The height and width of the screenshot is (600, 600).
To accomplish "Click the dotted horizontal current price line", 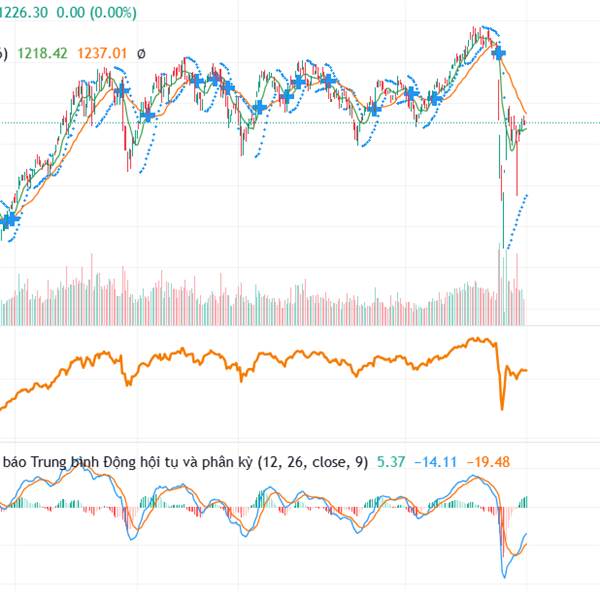I will (x=300, y=123).
